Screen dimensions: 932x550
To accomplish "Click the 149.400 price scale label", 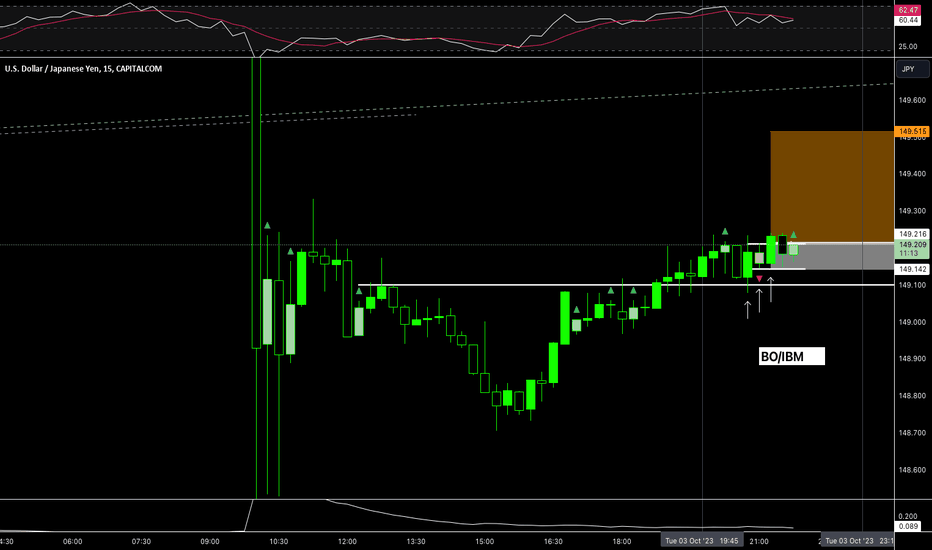I will 912,174.
